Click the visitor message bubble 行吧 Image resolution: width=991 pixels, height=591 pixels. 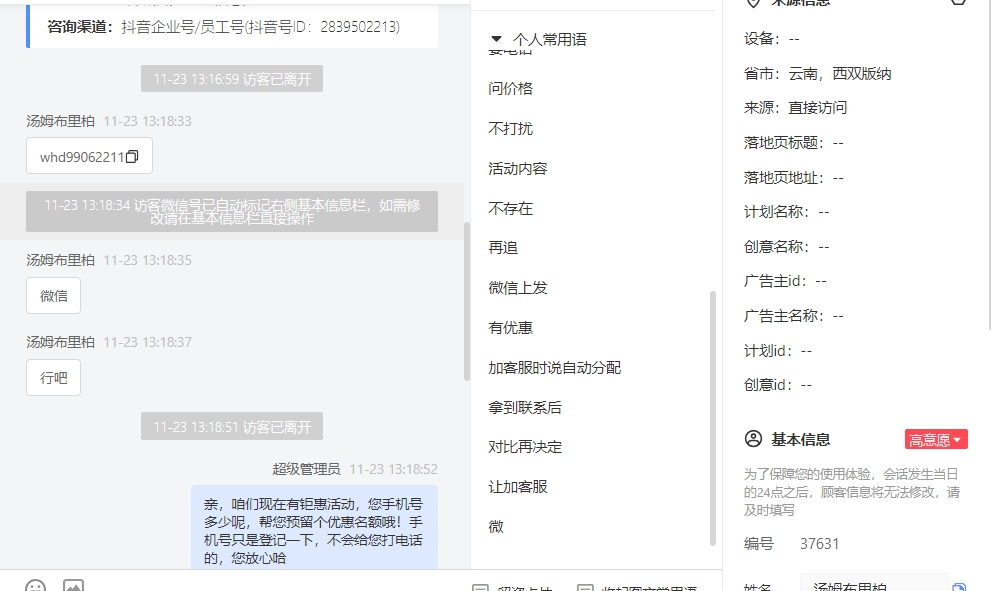coord(54,378)
